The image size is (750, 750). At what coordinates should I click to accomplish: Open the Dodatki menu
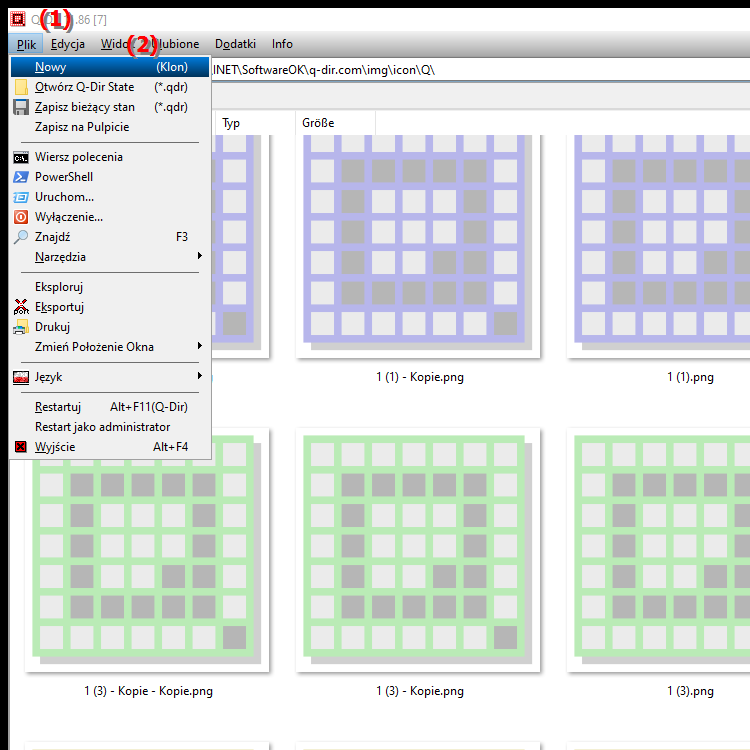click(x=235, y=44)
